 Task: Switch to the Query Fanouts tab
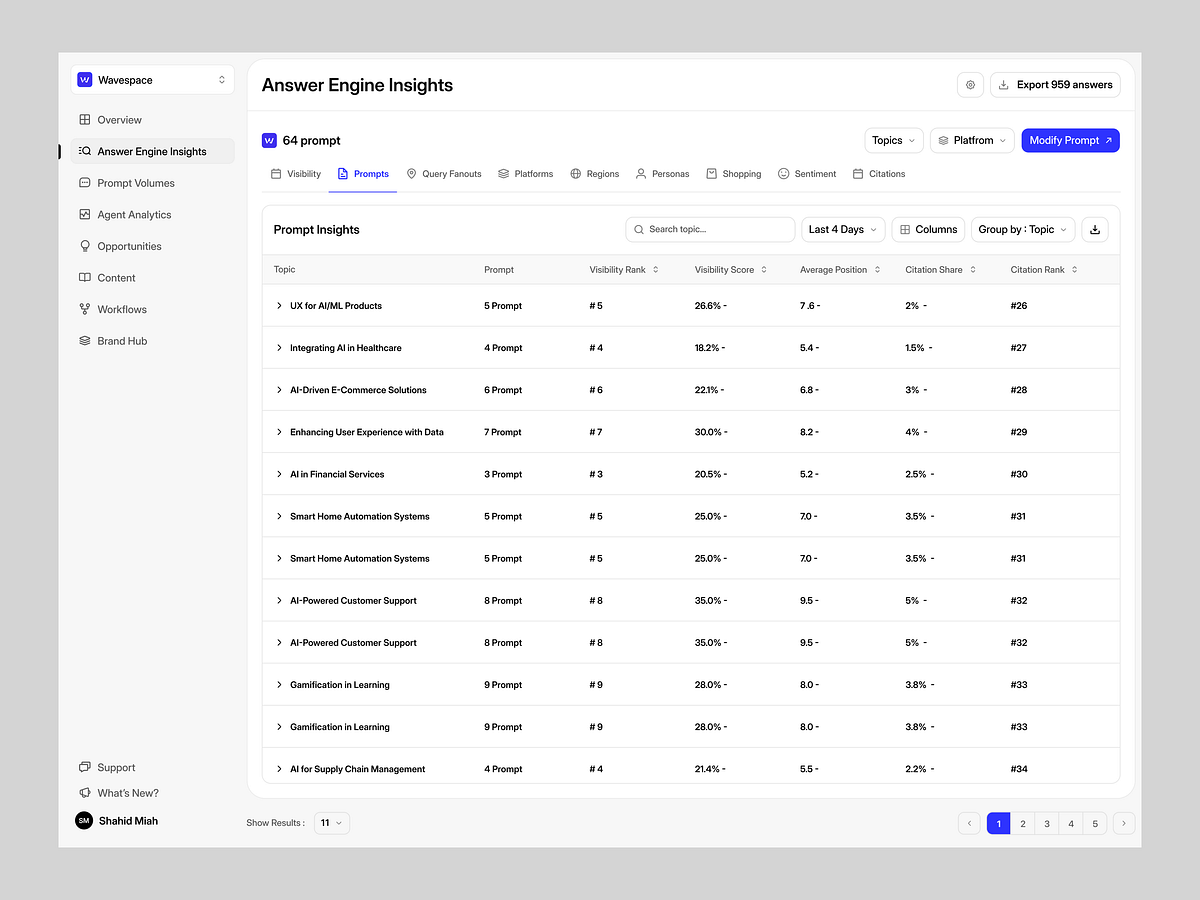tap(444, 173)
